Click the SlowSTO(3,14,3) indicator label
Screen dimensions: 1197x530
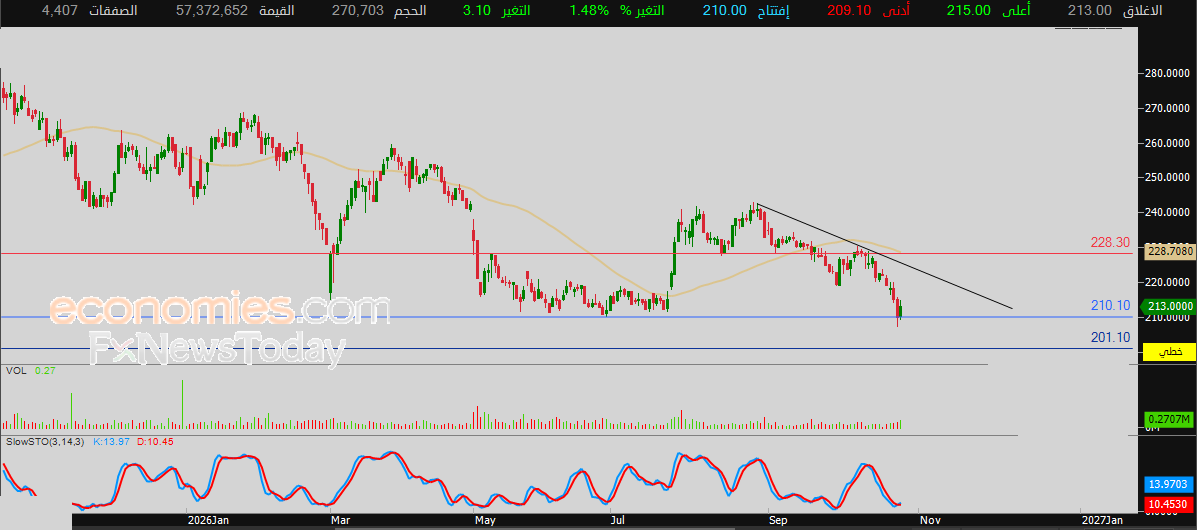point(46,441)
